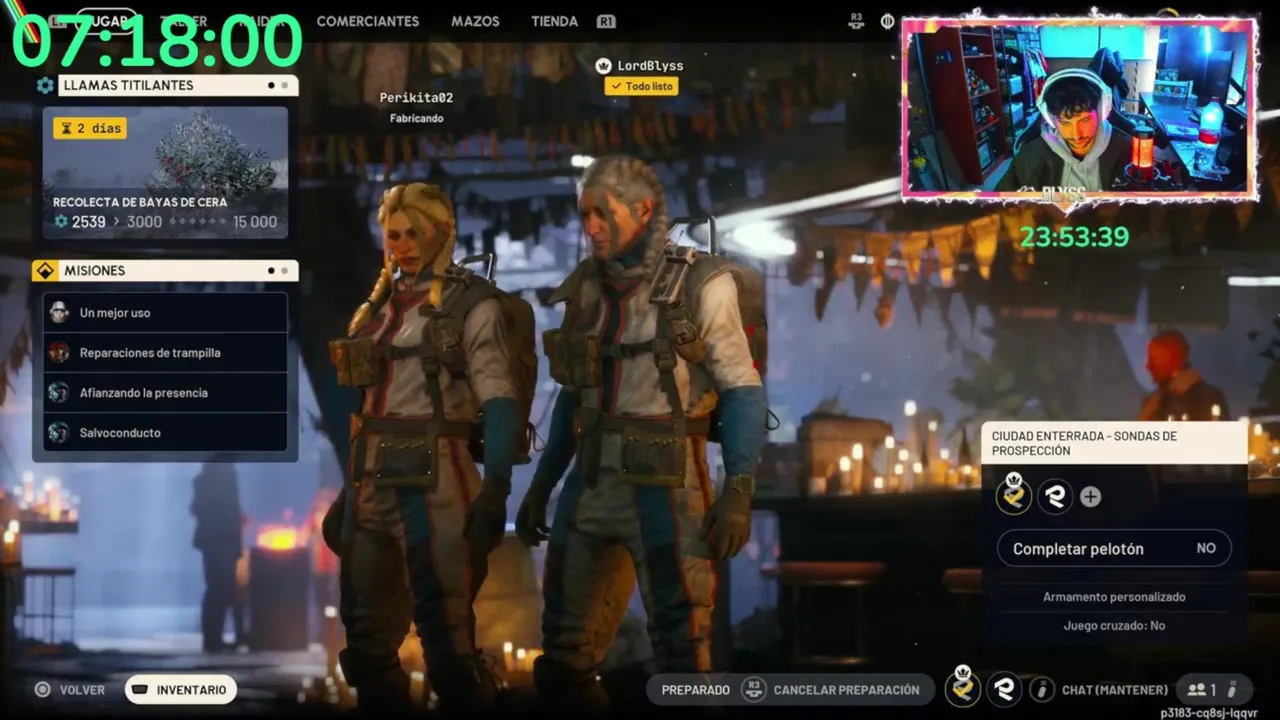The image size is (1280, 720).
Task: Select first page dot in Llamas Titilantes header
Action: 271,85
